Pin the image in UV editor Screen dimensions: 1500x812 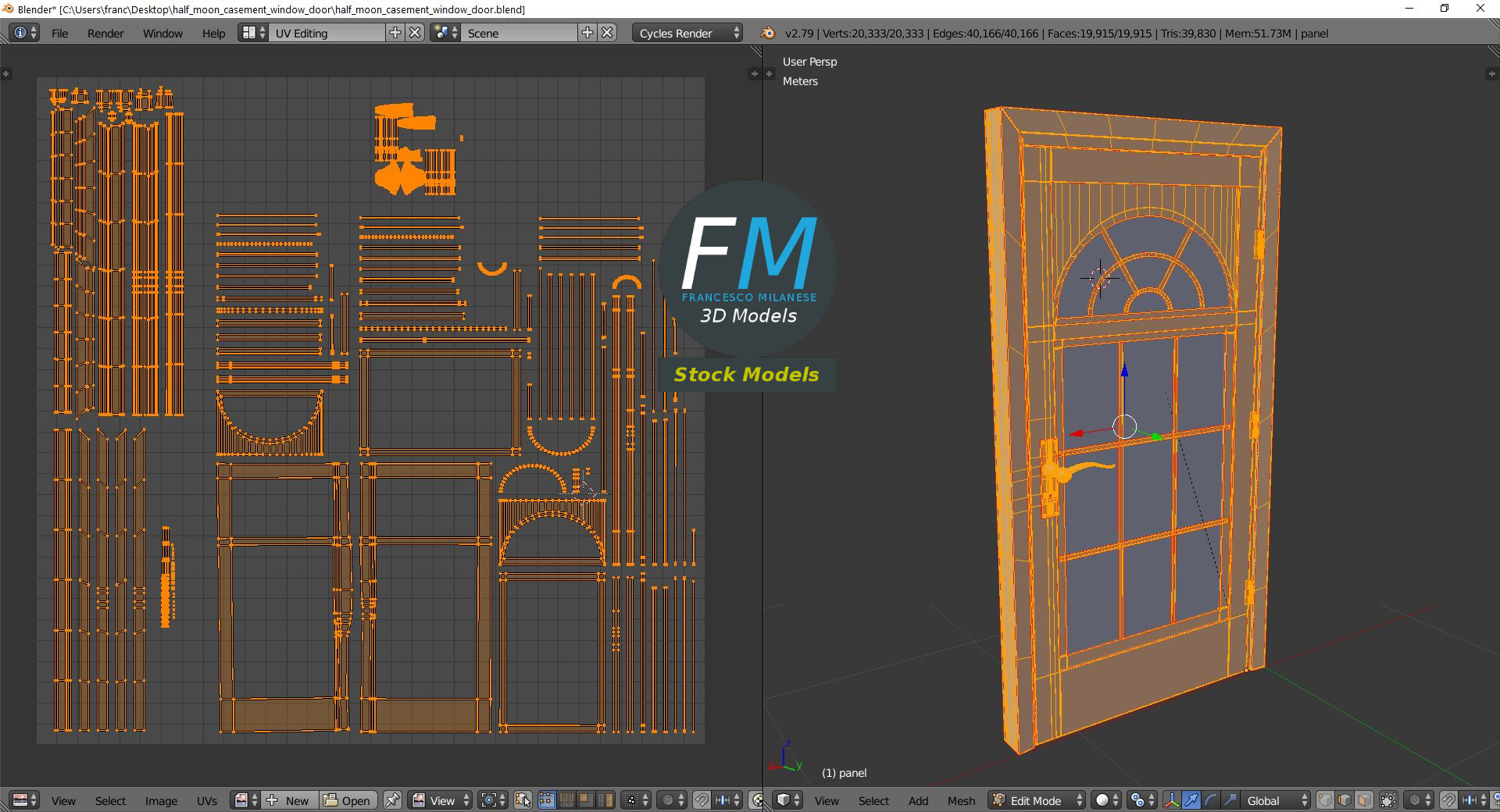(x=392, y=800)
